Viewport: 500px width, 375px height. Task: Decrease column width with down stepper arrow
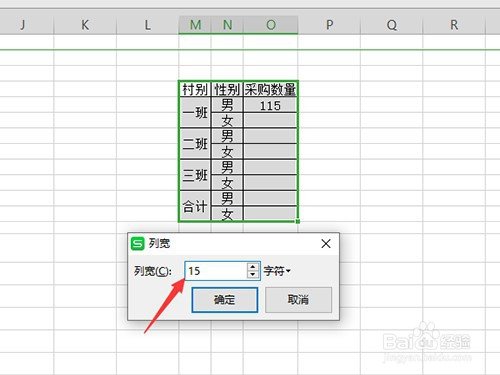(253, 275)
